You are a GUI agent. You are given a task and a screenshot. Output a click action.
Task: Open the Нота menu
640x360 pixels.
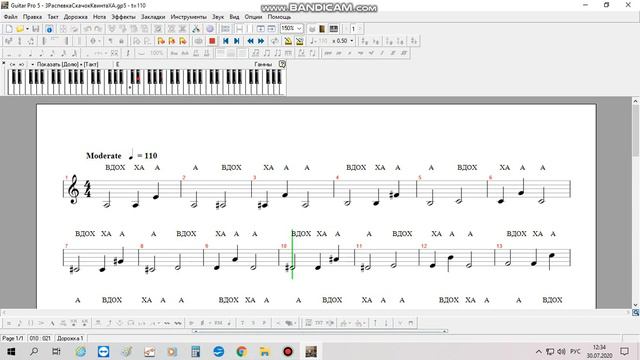[x=99, y=17]
